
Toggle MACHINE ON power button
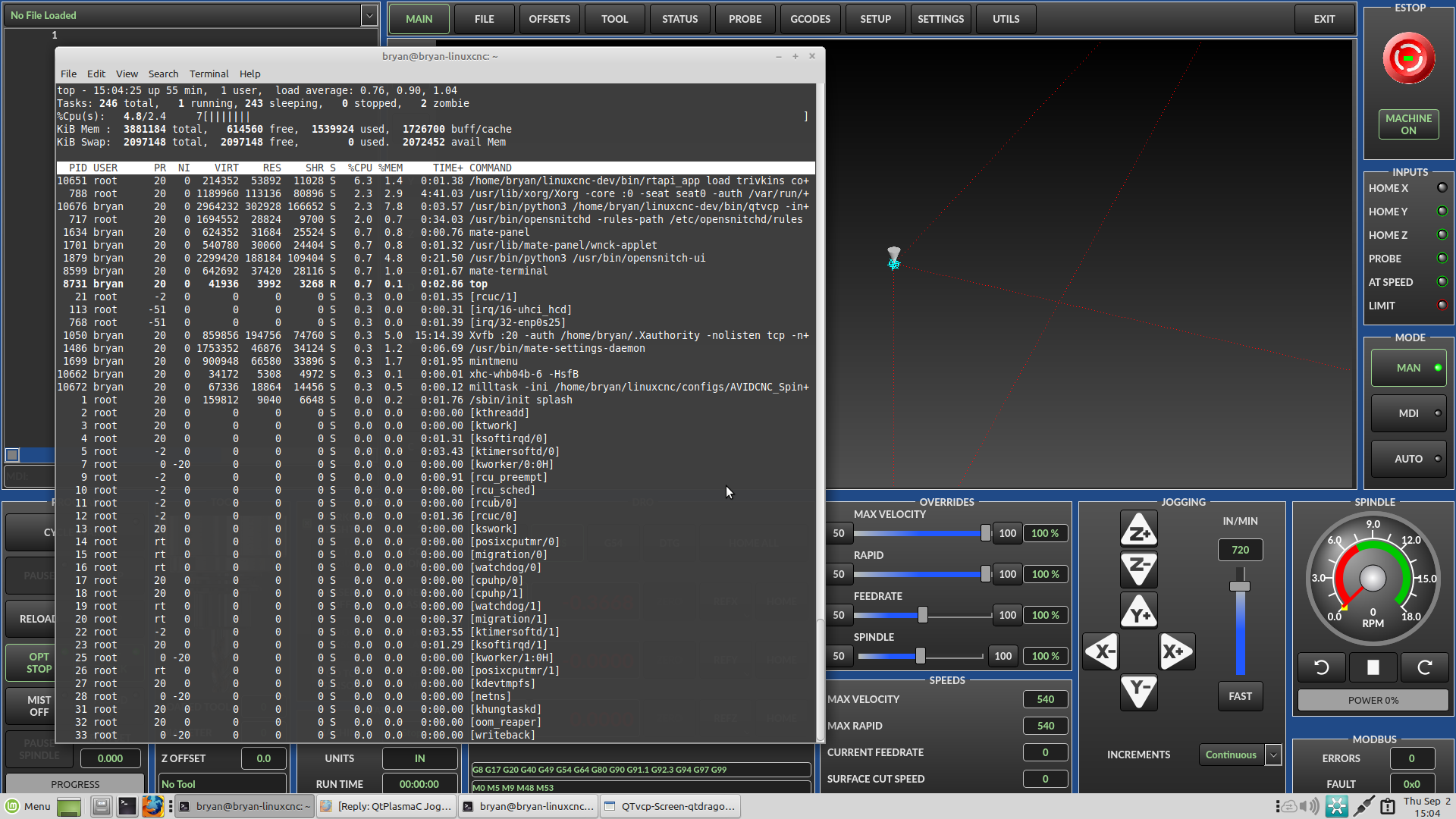[x=1408, y=124]
